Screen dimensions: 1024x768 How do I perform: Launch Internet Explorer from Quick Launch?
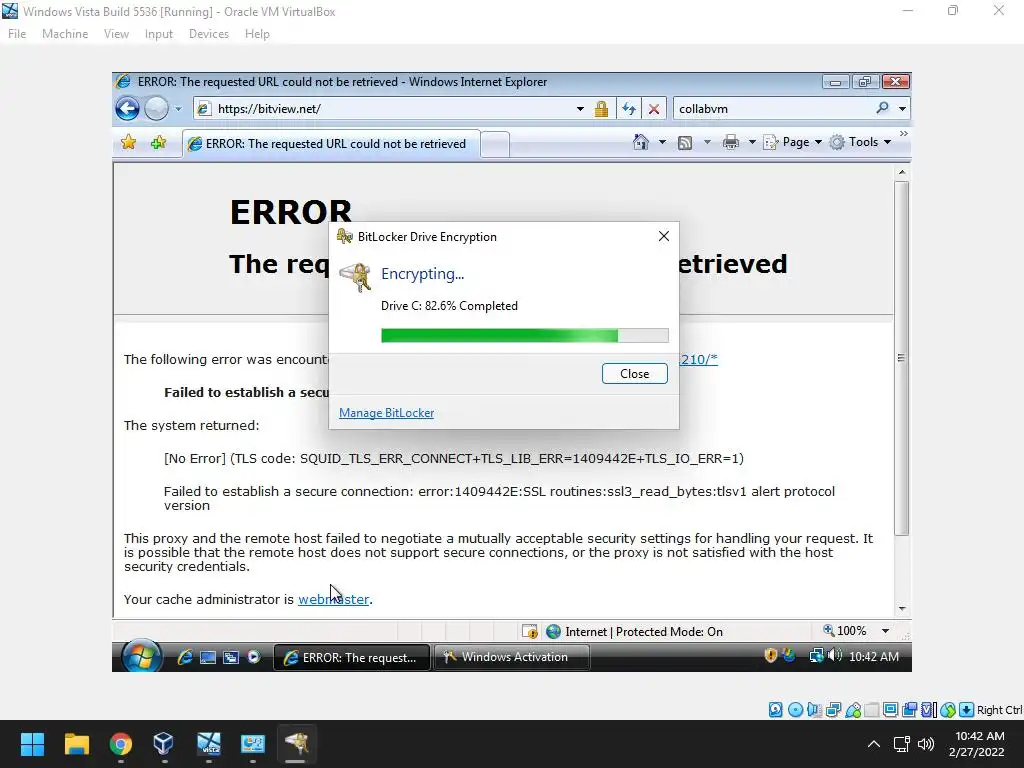tap(185, 657)
